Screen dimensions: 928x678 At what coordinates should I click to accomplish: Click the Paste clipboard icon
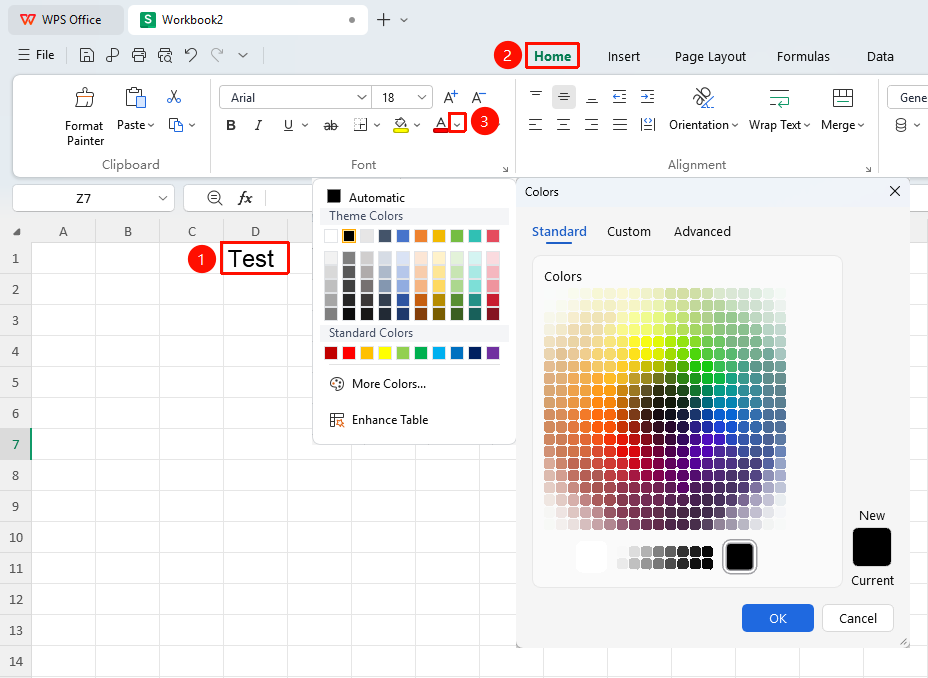[136, 98]
